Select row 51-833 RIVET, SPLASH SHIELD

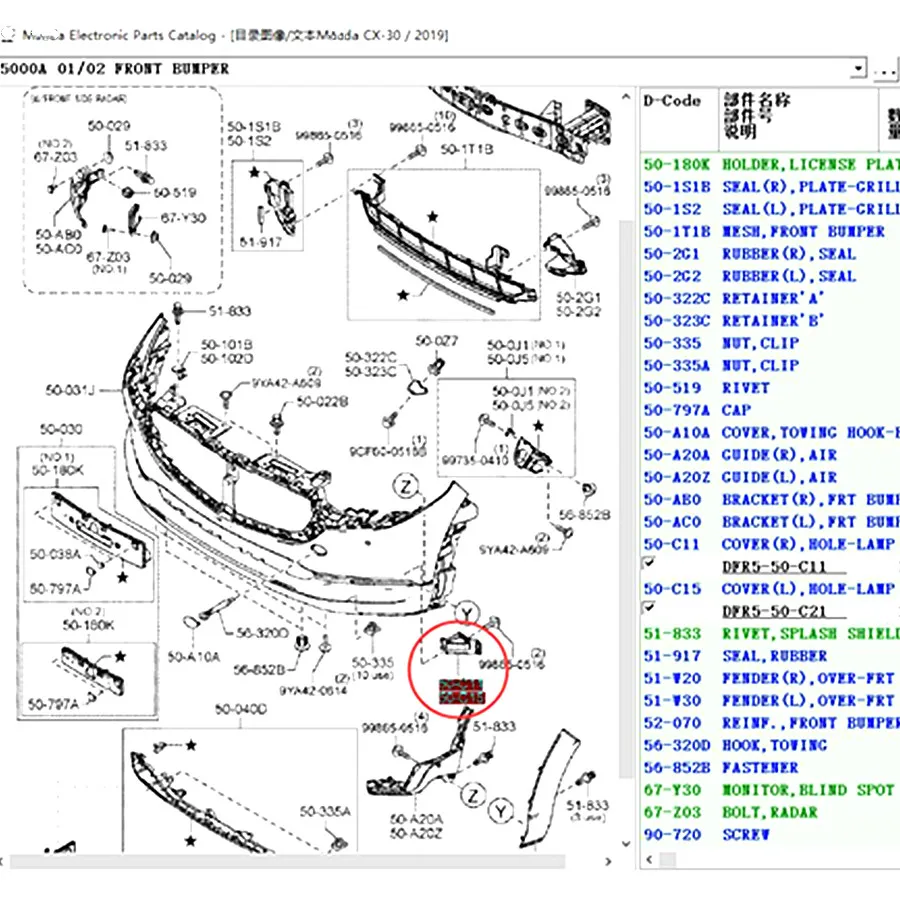click(x=770, y=634)
